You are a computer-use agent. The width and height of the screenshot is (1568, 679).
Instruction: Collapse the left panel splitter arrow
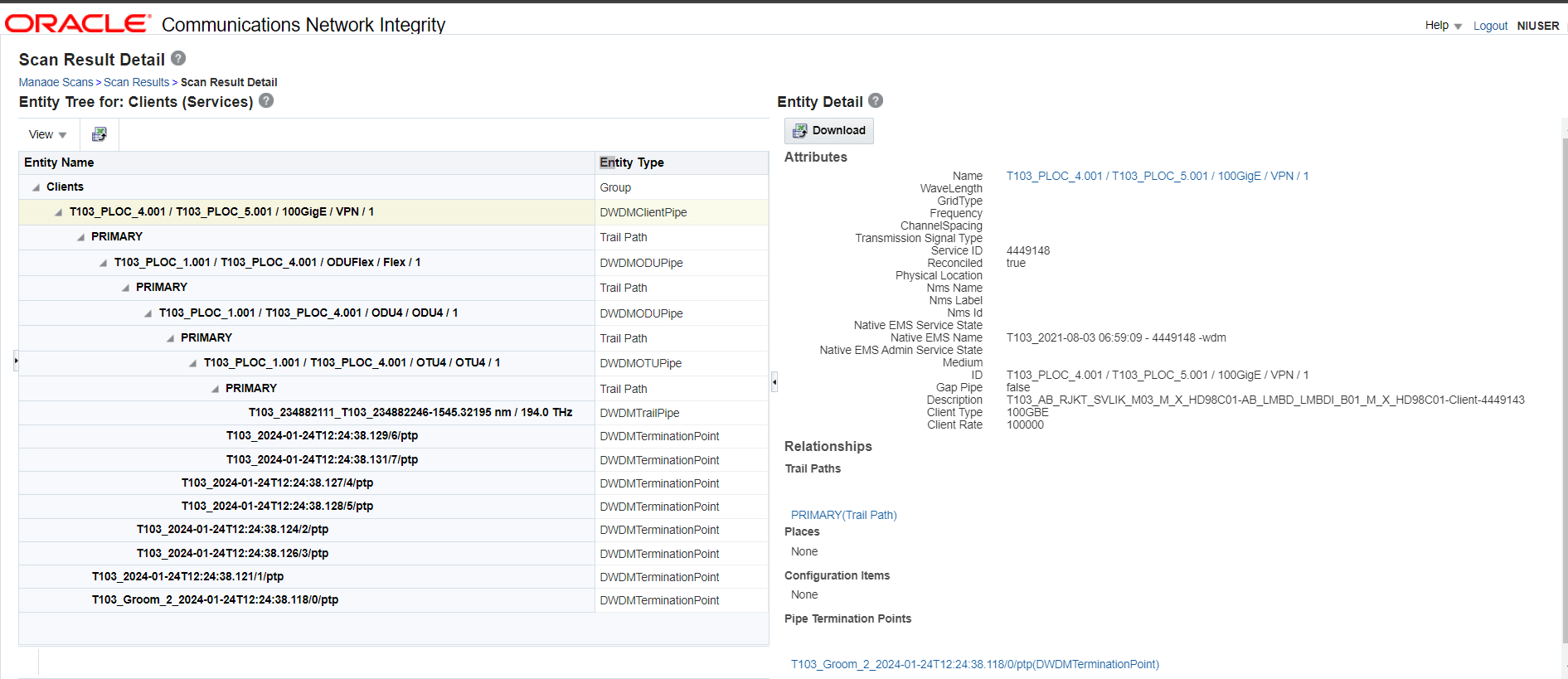[x=16, y=360]
